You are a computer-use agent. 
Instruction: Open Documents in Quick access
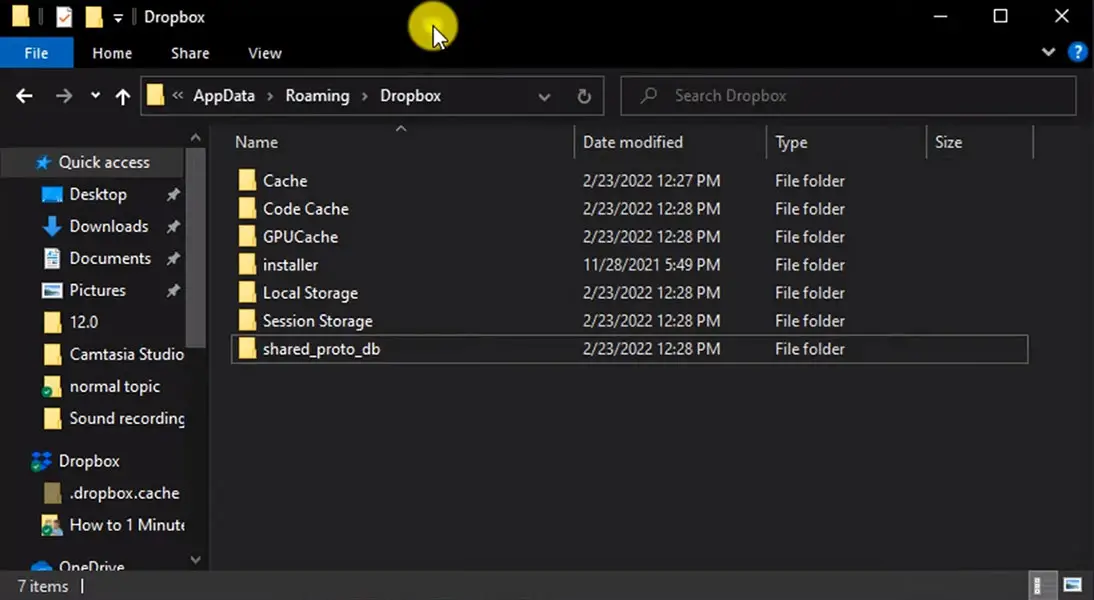tap(110, 258)
